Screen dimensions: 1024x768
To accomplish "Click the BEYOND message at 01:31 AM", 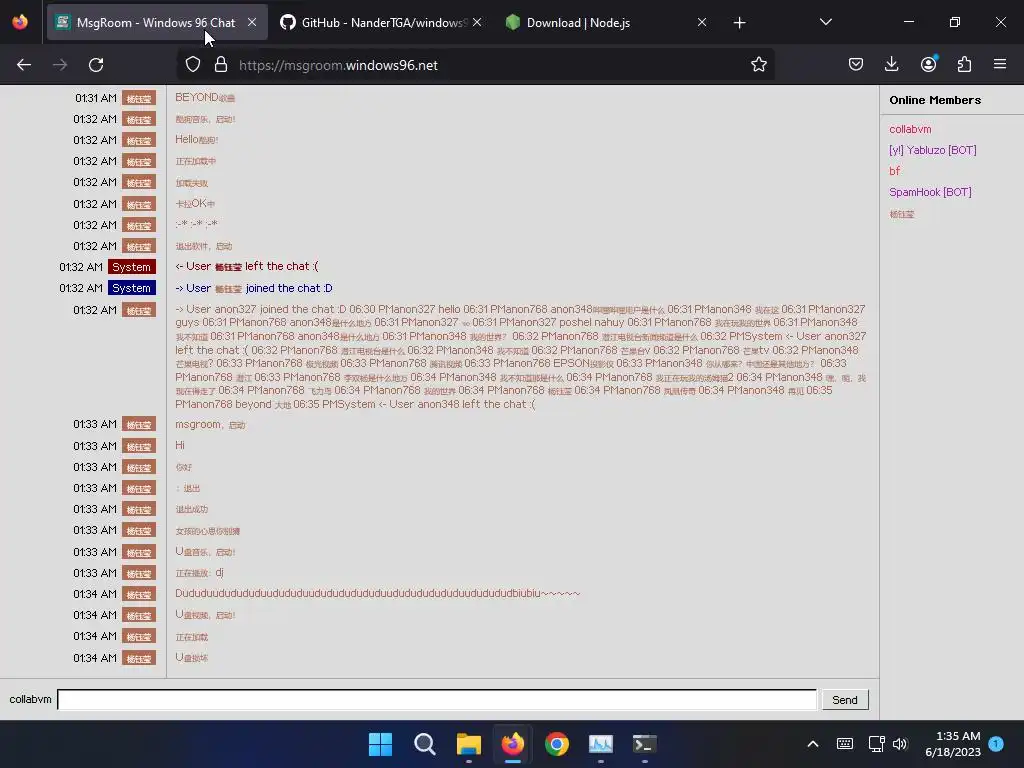I will 204,97.
